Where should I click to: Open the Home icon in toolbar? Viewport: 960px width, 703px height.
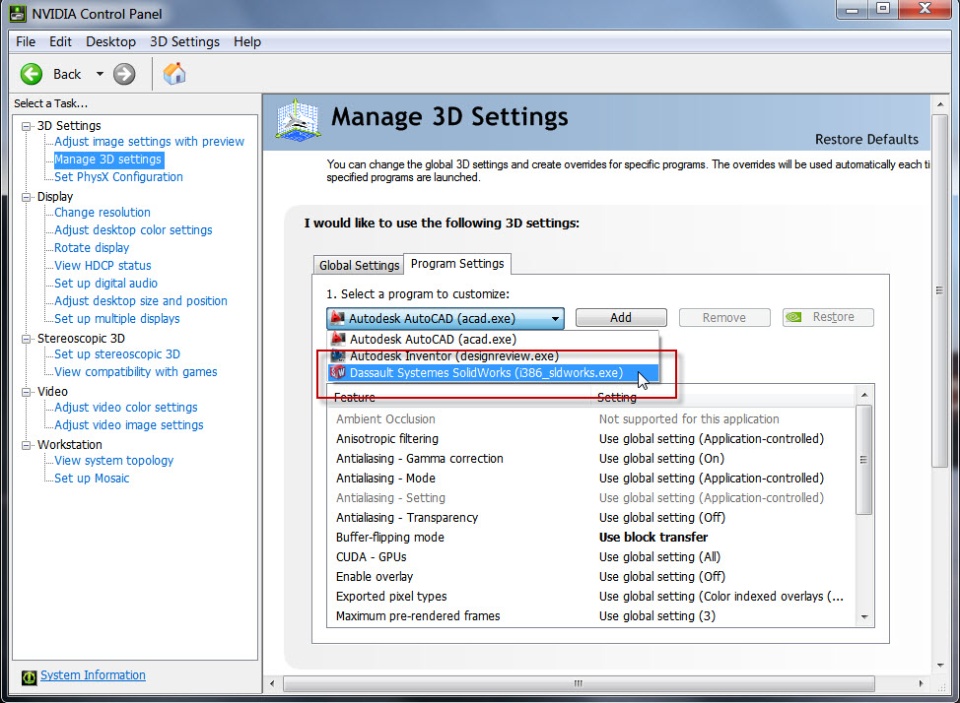point(174,74)
